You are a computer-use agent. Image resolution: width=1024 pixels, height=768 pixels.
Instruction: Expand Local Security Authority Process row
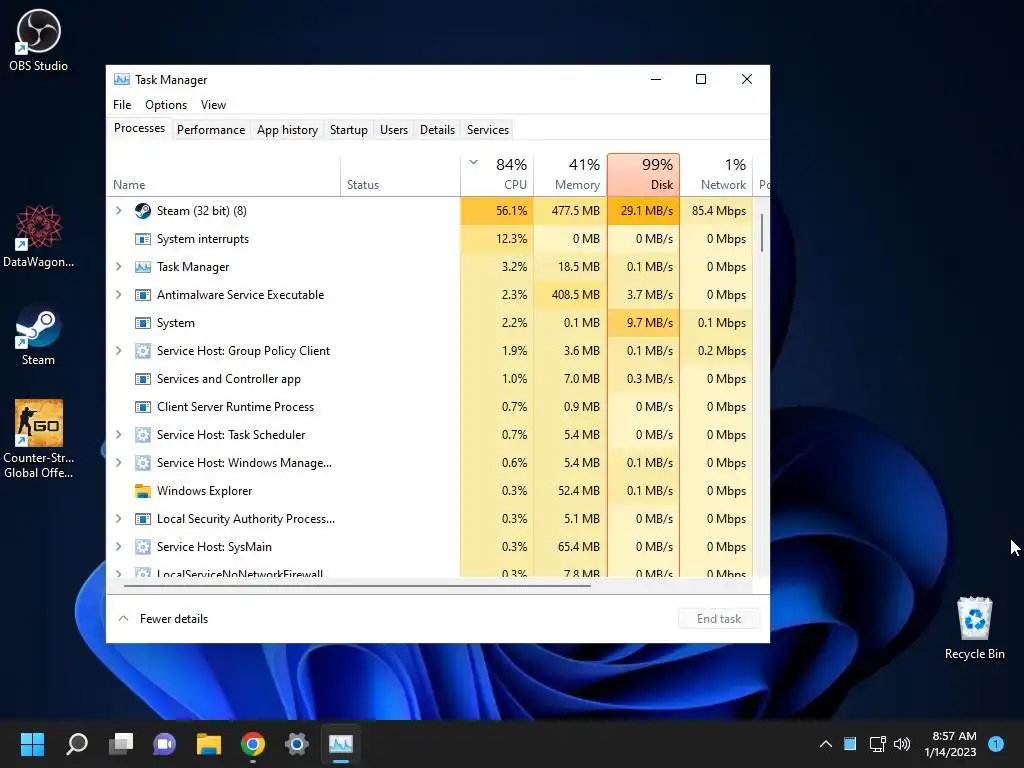click(118, 519)
